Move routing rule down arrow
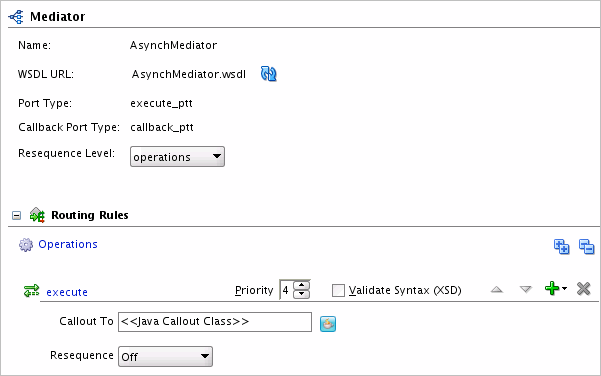Screen dimensions: 601x376 click(x=525, y=289)
